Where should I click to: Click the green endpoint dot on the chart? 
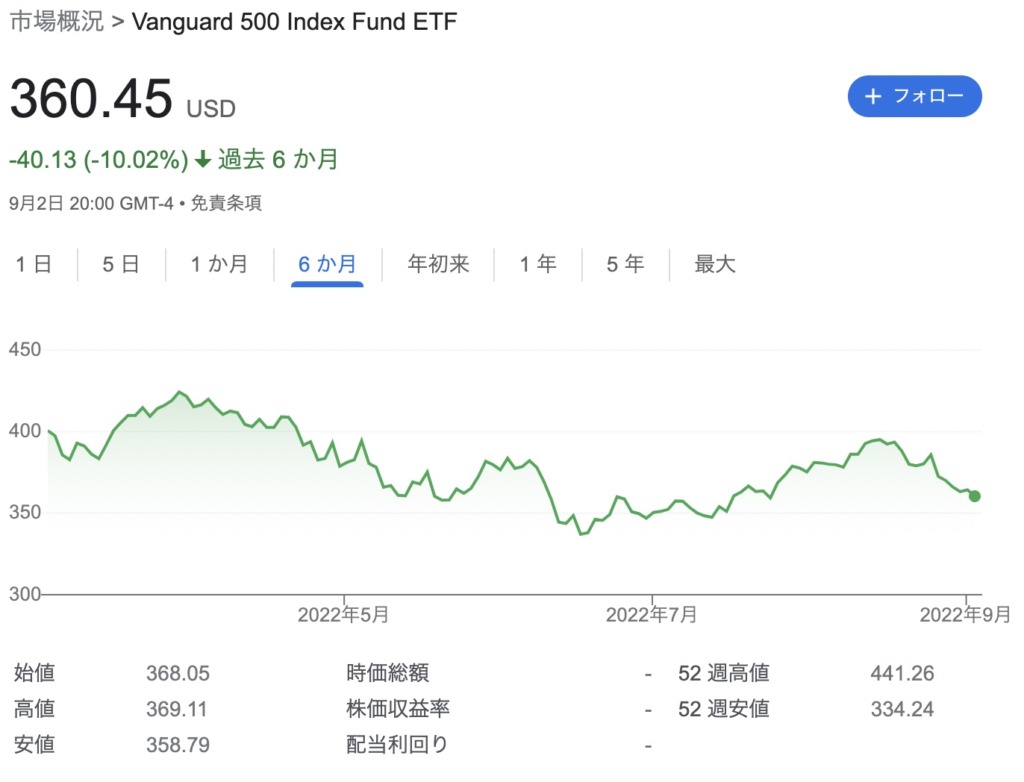pyautogui.click(x=974, y=497)
